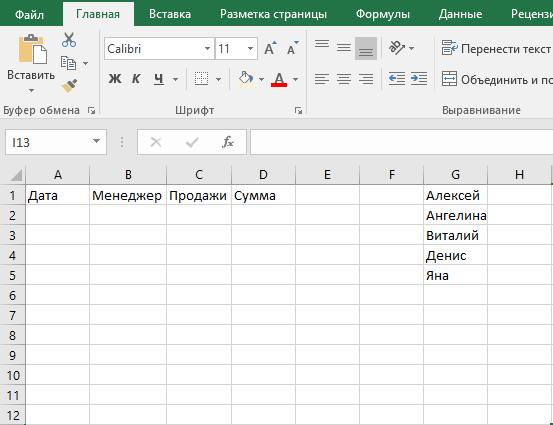Viewport: 553px width, 425px height.
Task: Select cell containing Ангелина
Action: (x=455, y=215)
